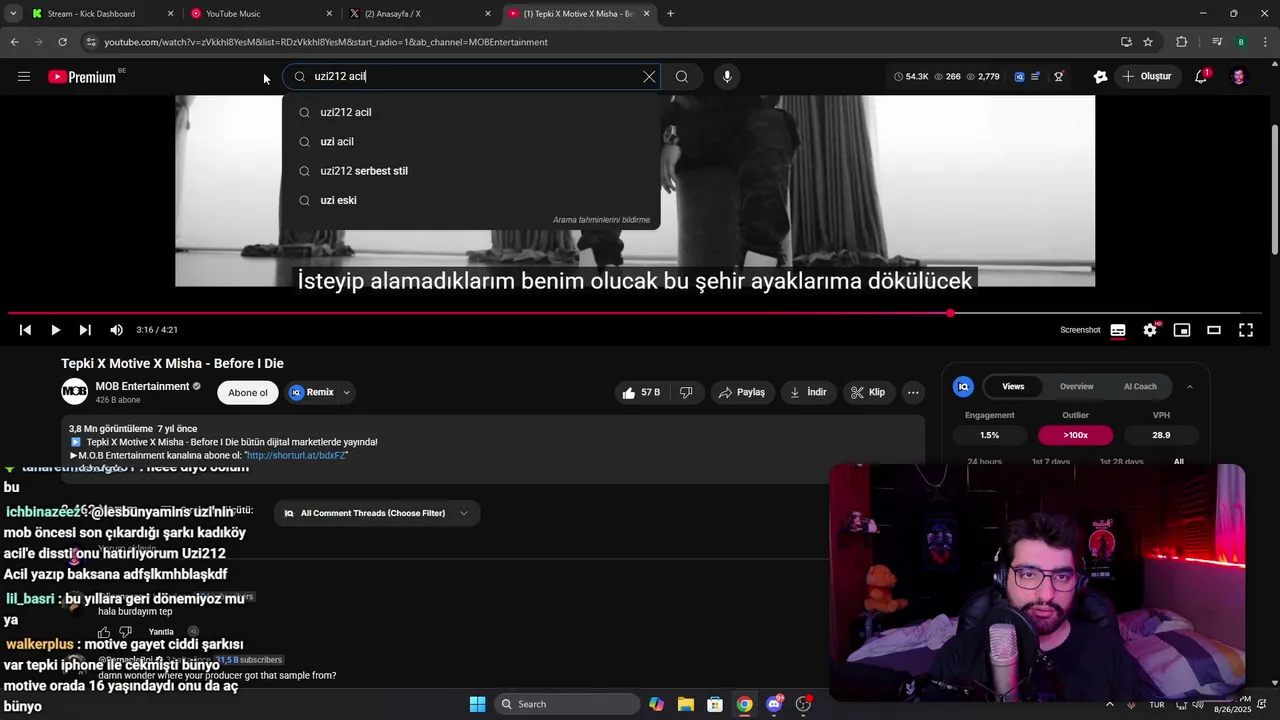1280x720 pixels.
Task: Expand the Remix dropdown arrow
Action: tap(347, 393)
